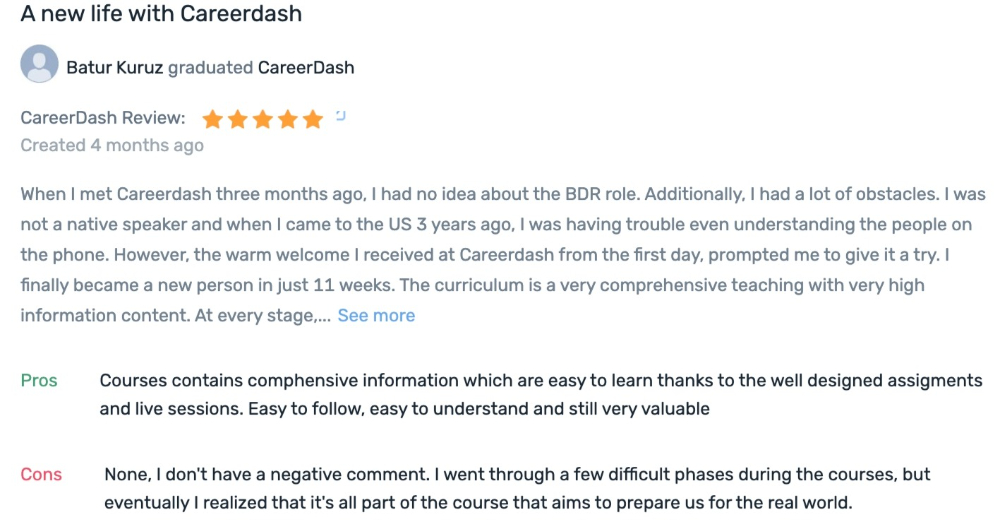Expand the review with See more
1000x529 pixels.
point(376,315)
